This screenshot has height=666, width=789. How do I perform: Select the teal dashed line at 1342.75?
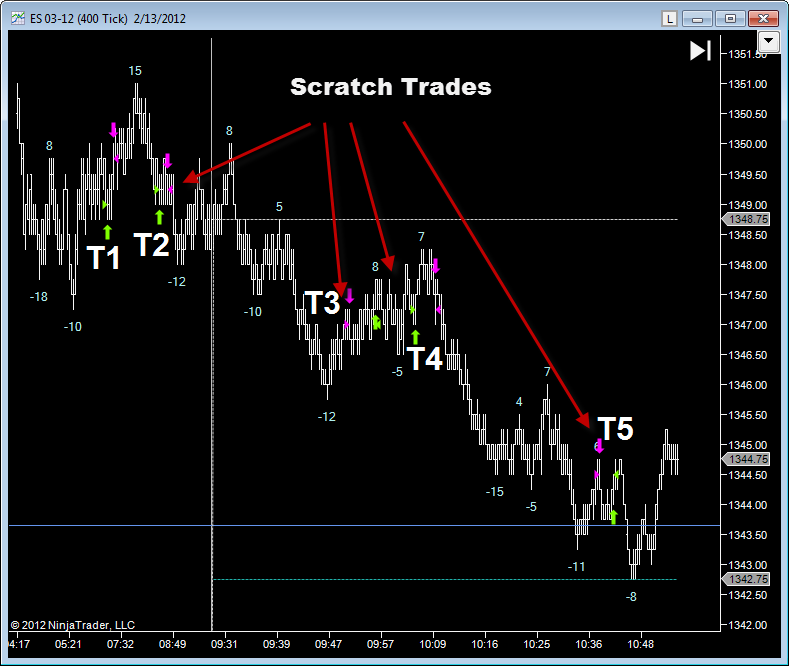(x=445, y=579)
